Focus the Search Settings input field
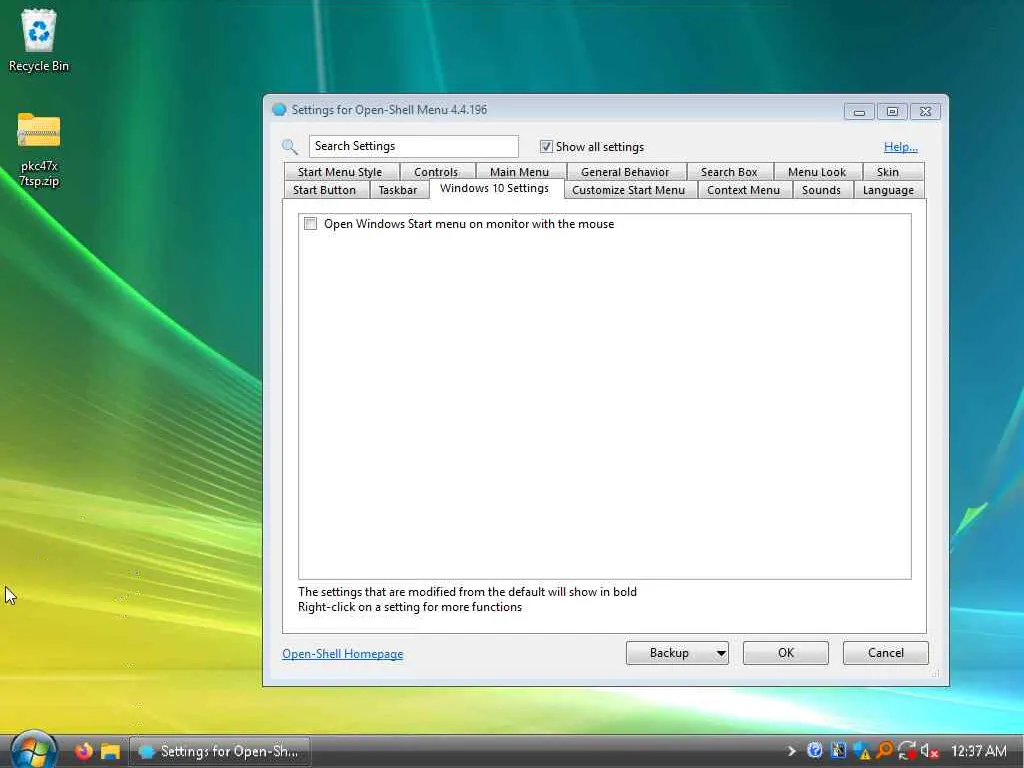The width and height of the screenshot is (1024, 768). pyautogui.click(x=413, y=146)
